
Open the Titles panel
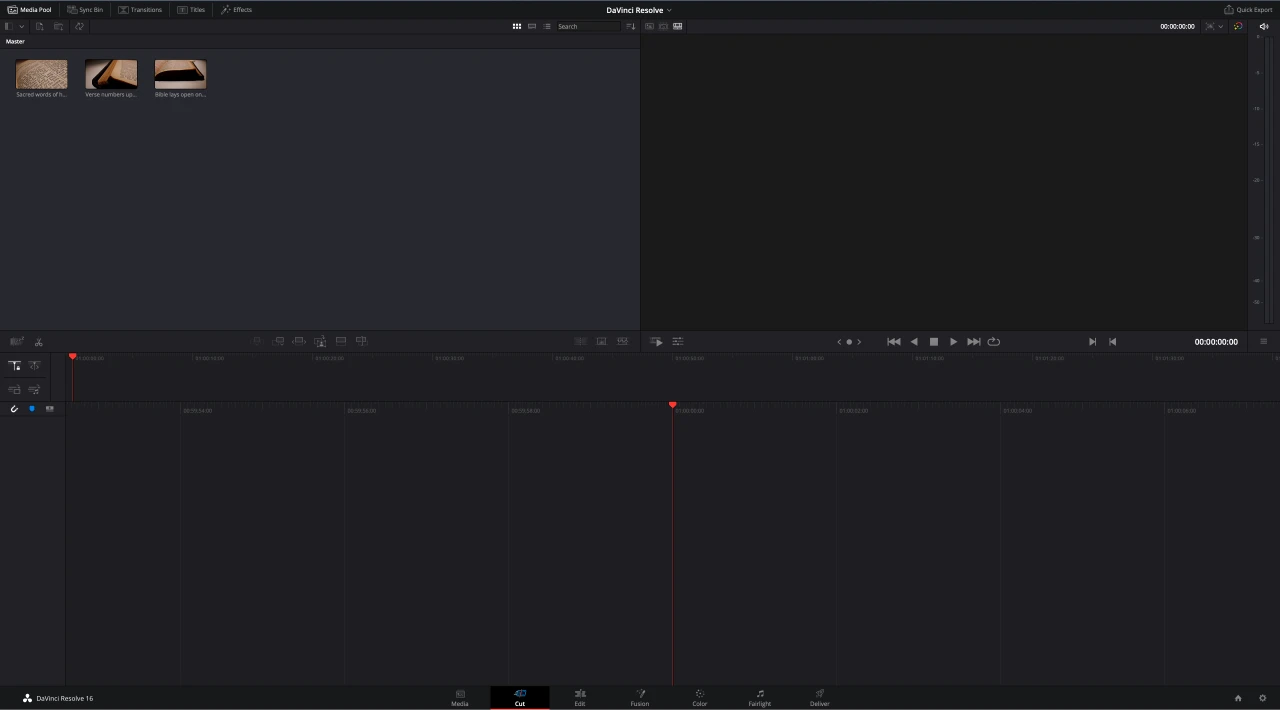(x=192, y=9)
